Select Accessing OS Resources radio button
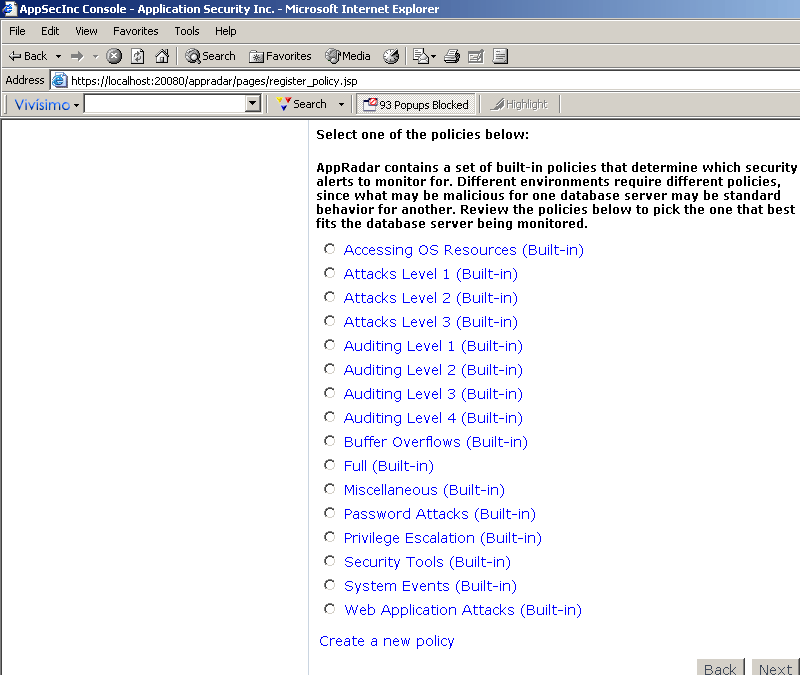This screenshot has height=675, width=800. coord(330,249)
